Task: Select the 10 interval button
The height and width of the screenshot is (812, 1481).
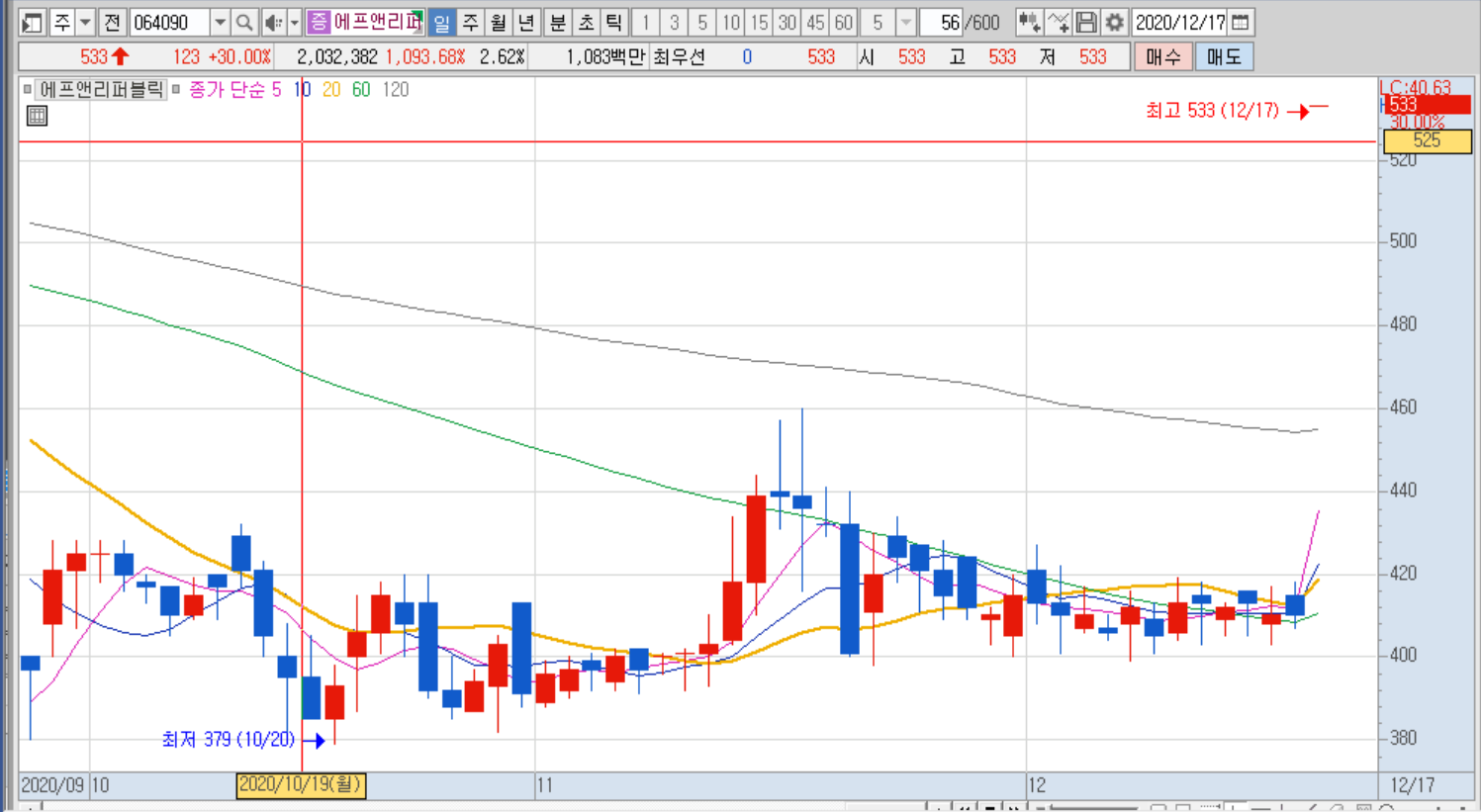Action: pos(730,22)
